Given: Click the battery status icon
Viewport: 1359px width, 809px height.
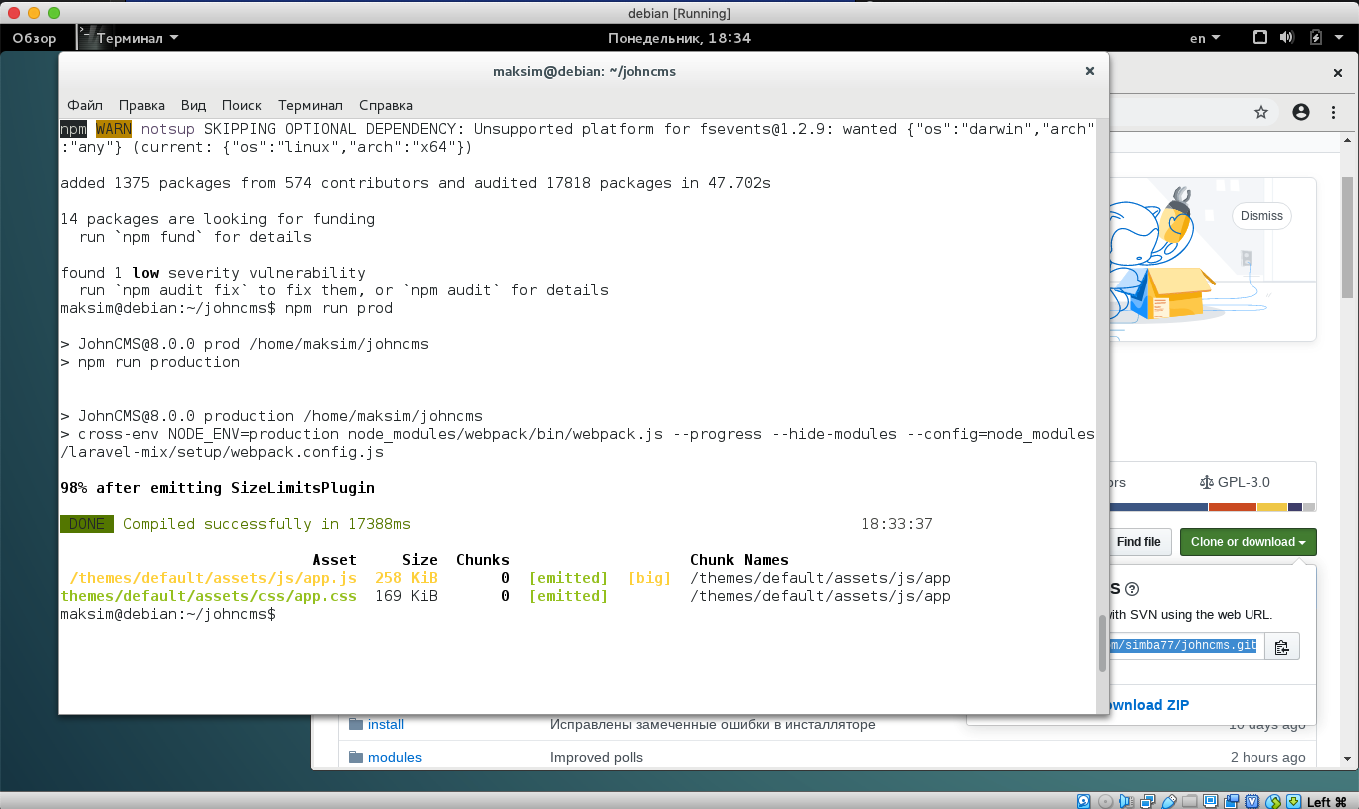Looking at the screenshot, I should [x=1315, y=38].
